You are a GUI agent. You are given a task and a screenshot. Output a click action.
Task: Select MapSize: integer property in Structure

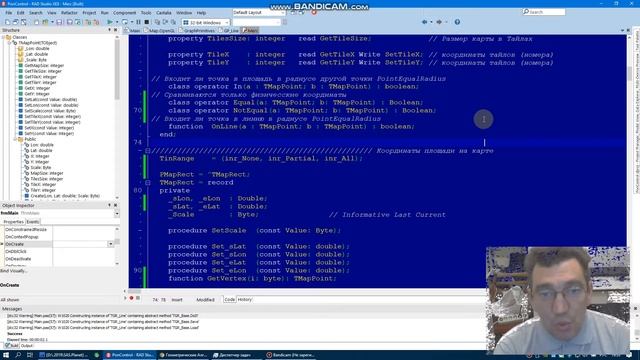(x=47, y=173)
